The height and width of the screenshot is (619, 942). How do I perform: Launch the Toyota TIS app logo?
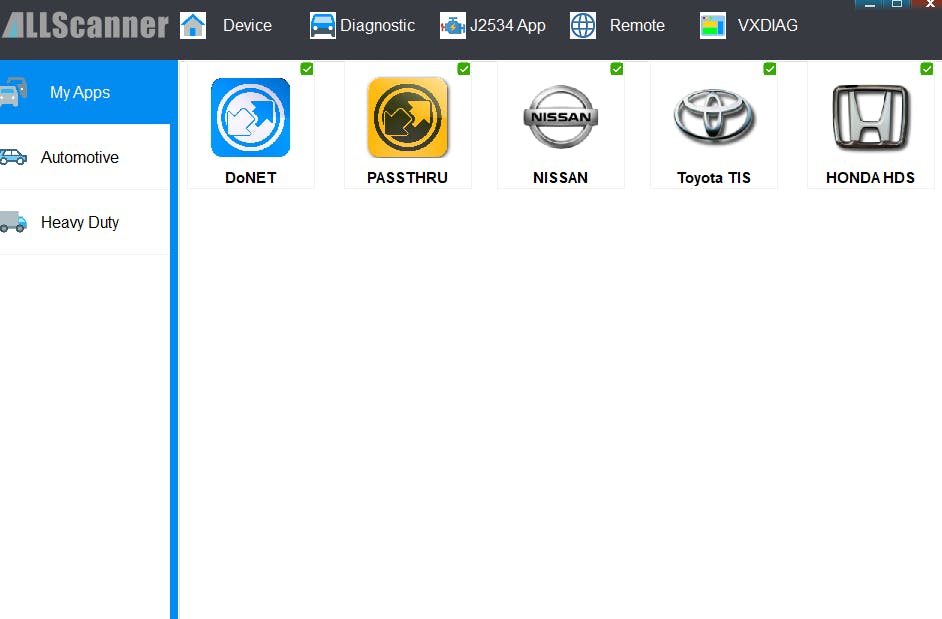pyautogui.click(x=713, y=117)
